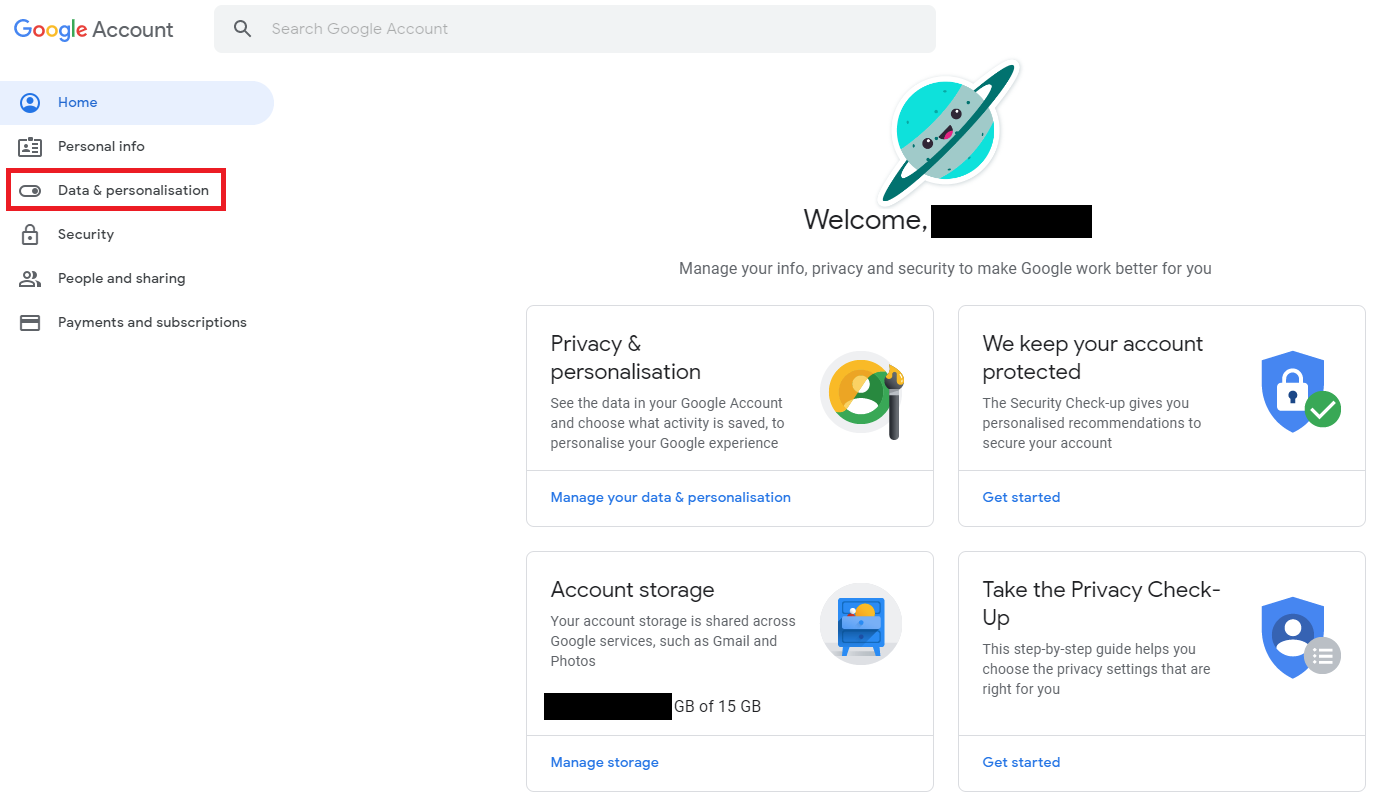Viewport: 1392px width, 805px height.
Task: Go to Data & personalisation
Action: tap(116, 190)
